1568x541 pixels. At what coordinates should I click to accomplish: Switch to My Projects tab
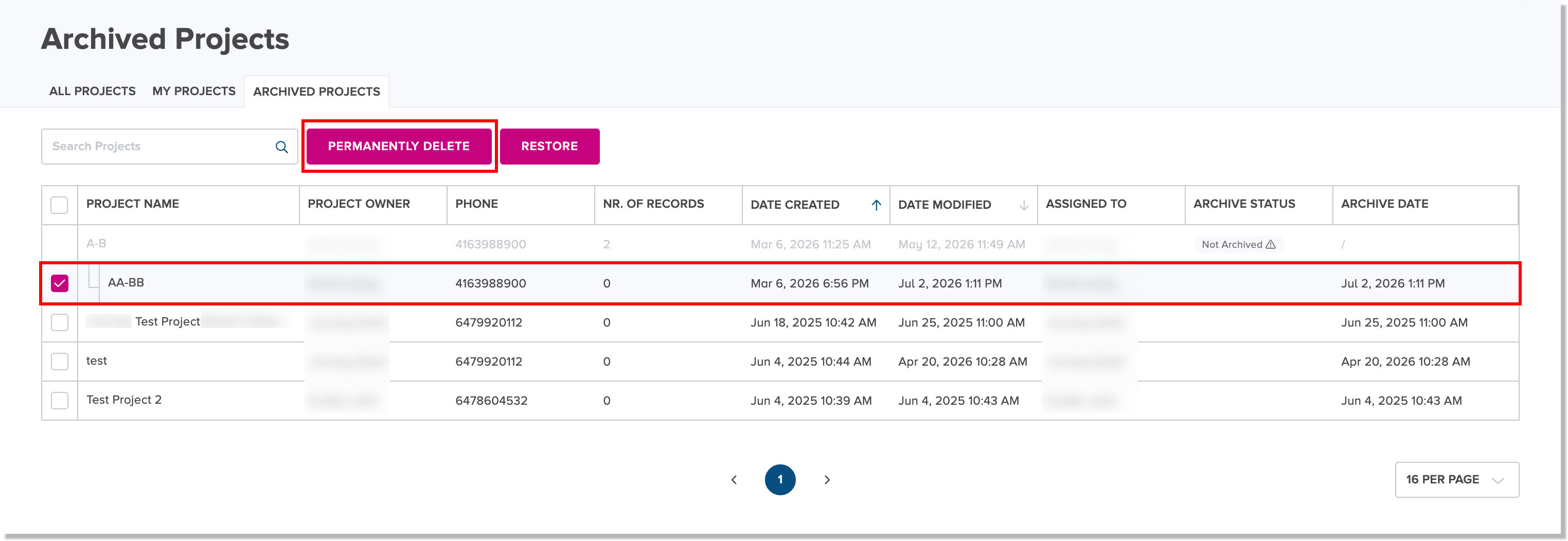point(193,92)
